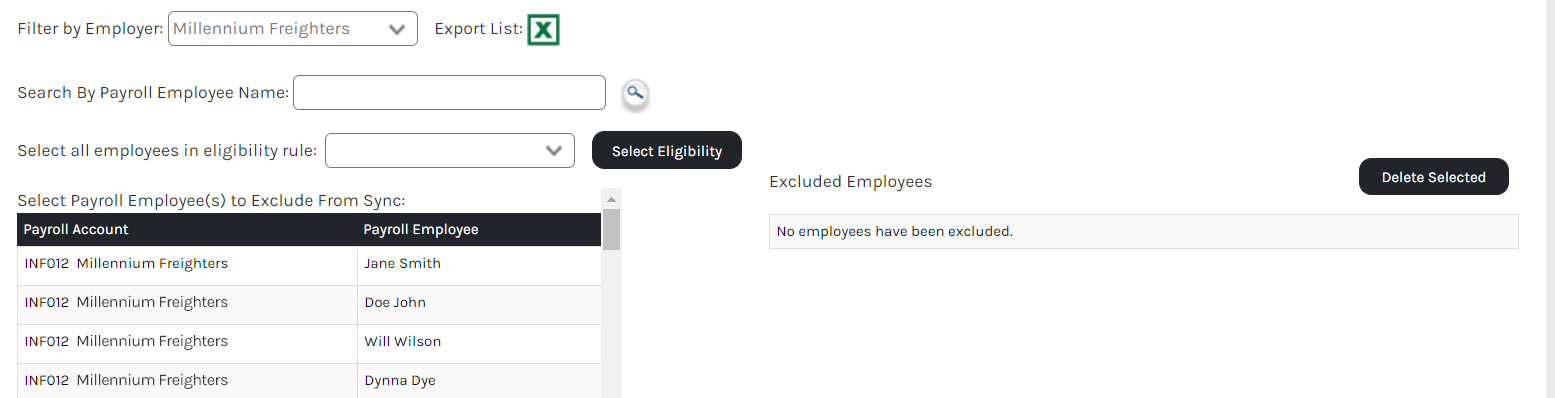1555x398 pixels.
Task: Expand the eligibility rule dropdown
Action: [x=450, y=151]
